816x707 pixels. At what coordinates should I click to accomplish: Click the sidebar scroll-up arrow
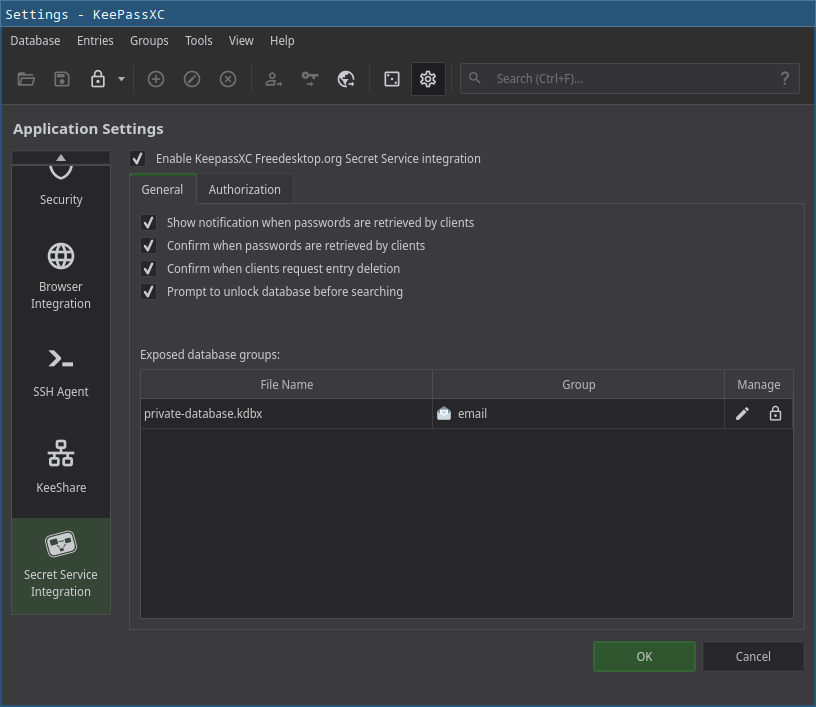tap(61, 158)
